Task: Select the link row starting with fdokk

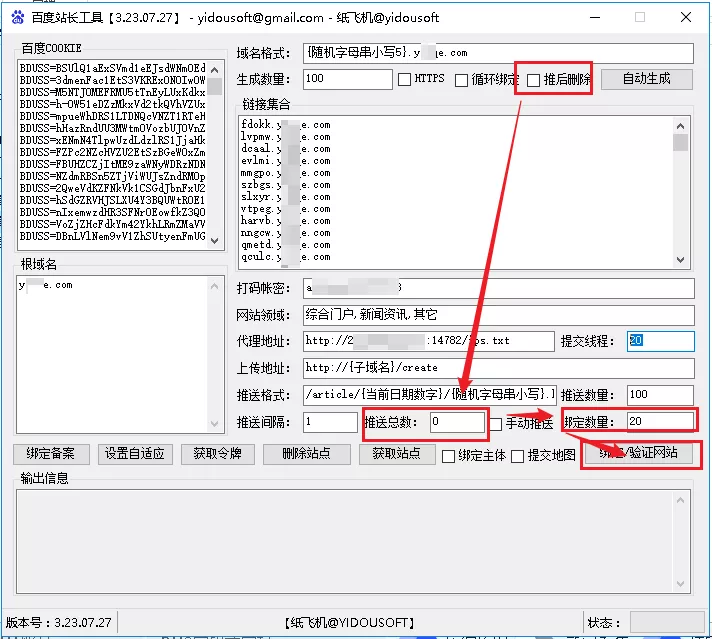Action: coord(286,124)
